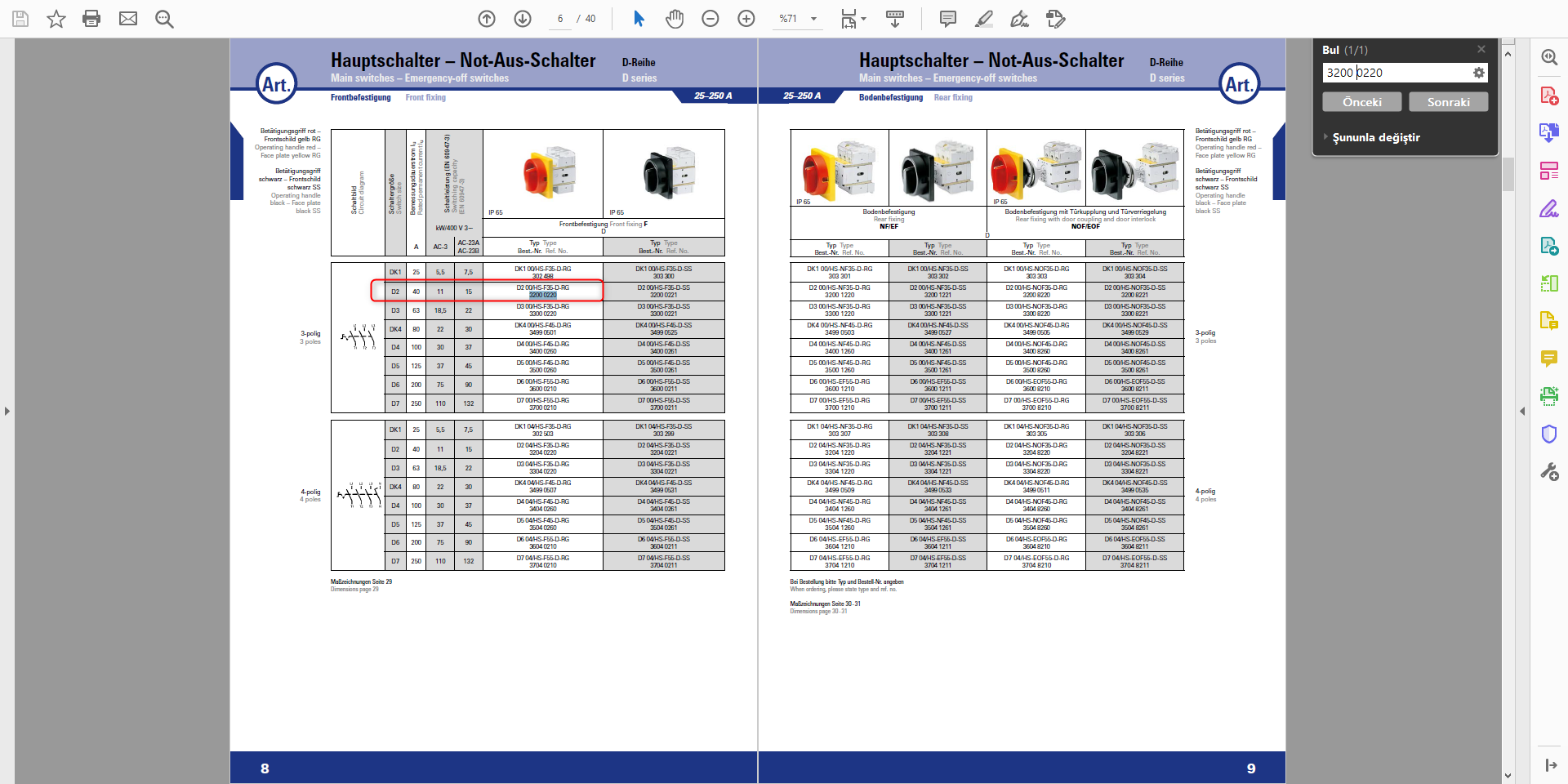Click the page number field showing 6
Screen dimensions: 1568x784
(560, 19)
